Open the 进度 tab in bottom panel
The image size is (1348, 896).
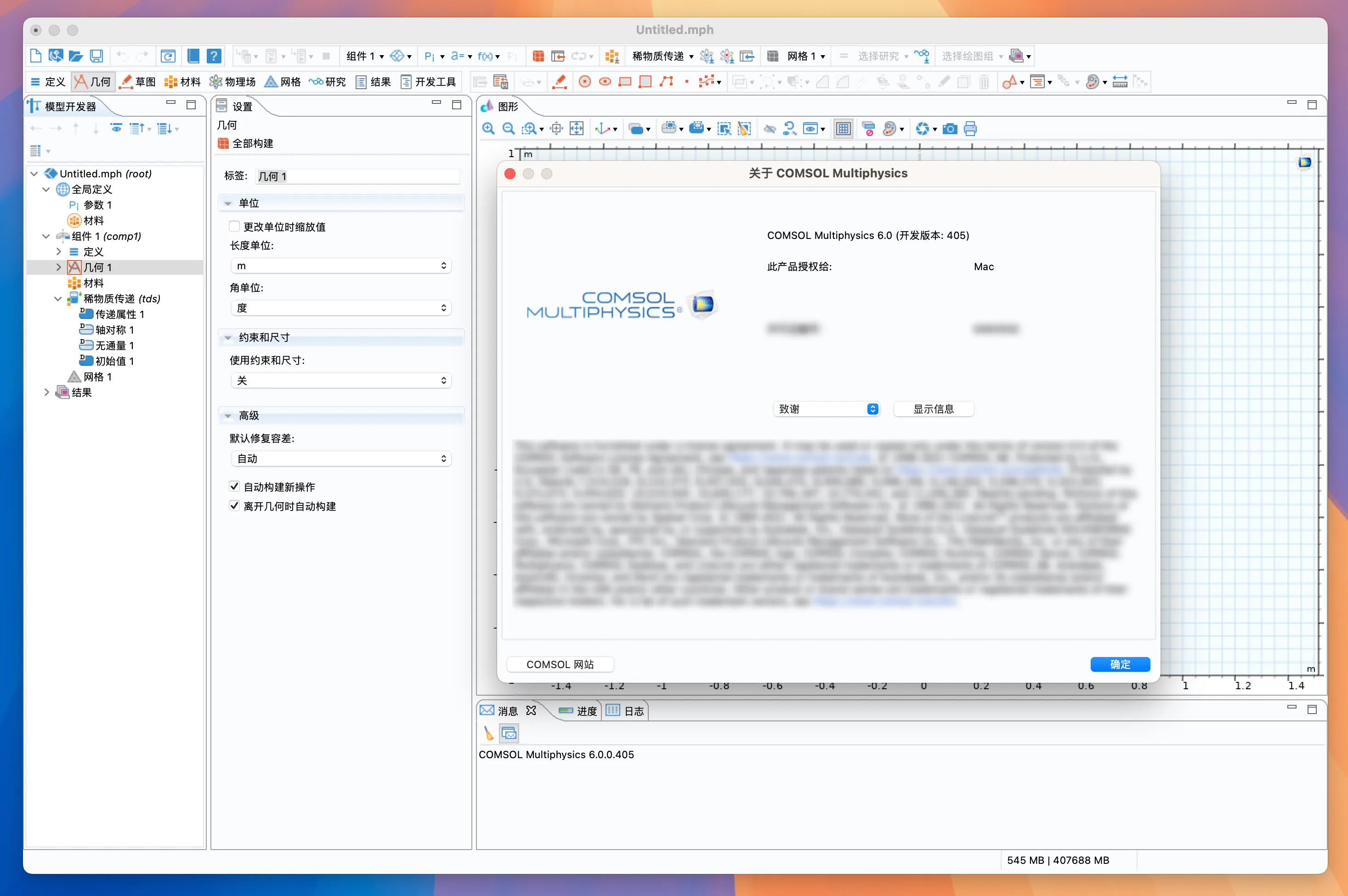[x=578, y=711]
